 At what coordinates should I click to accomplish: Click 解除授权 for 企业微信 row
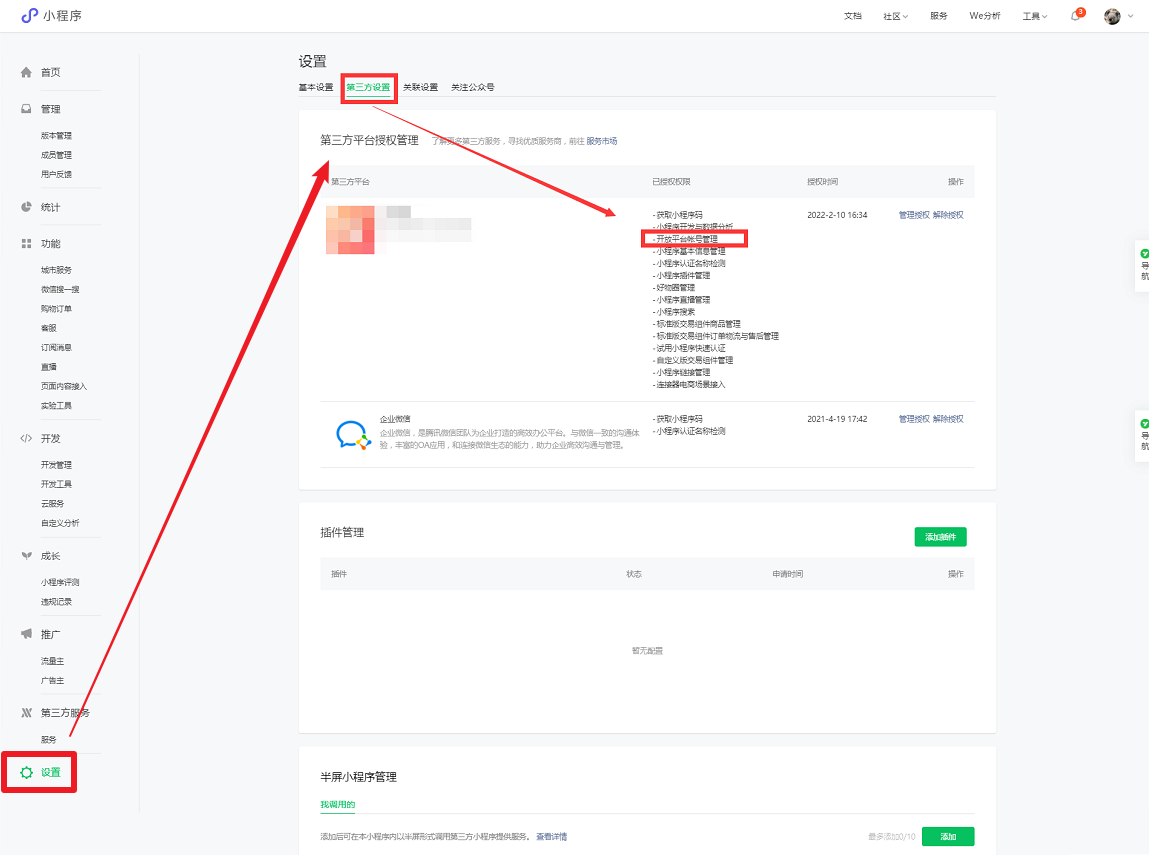948,419
